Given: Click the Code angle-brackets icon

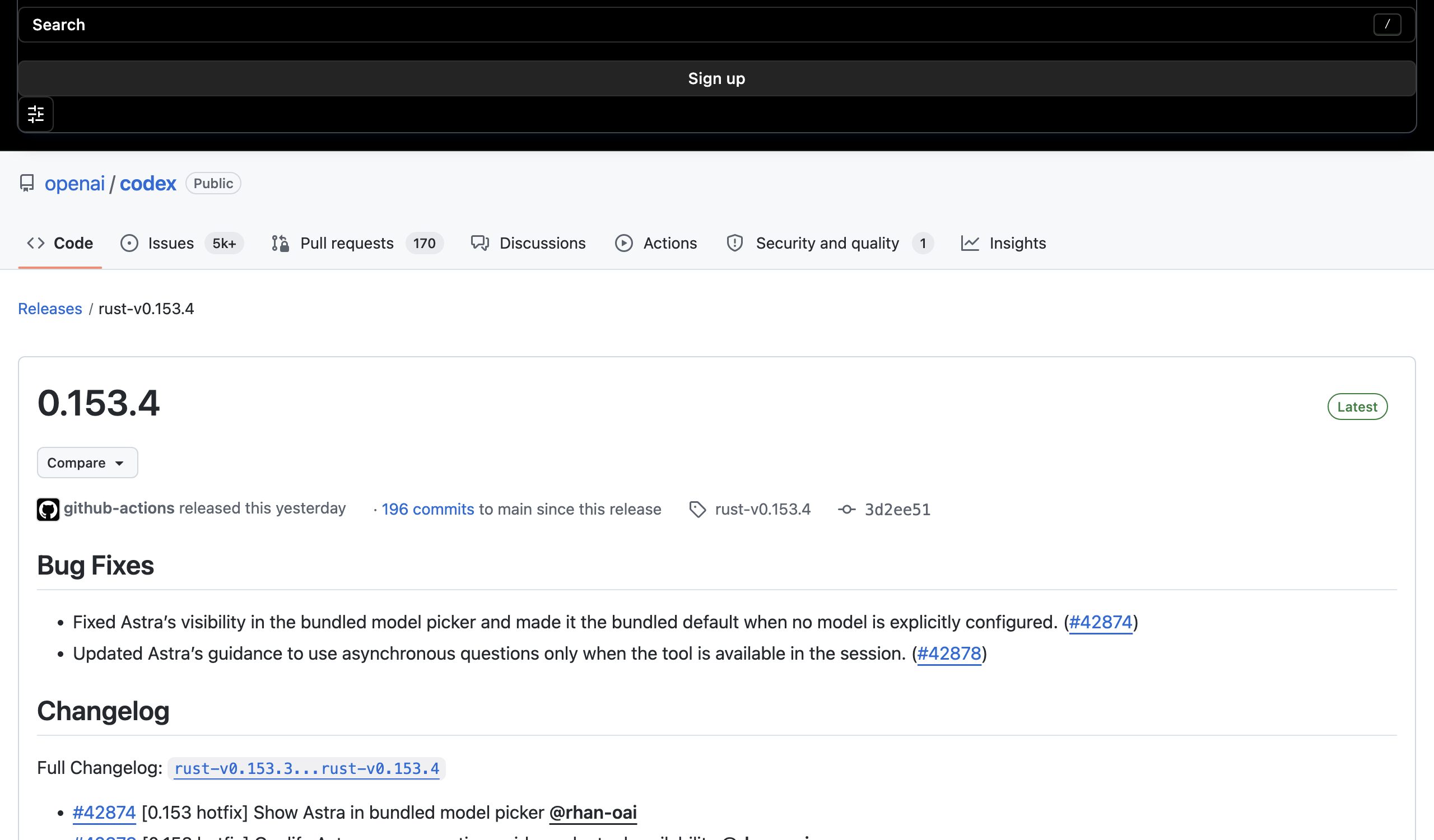Looking at the screenshot, I should pos(36,244).
